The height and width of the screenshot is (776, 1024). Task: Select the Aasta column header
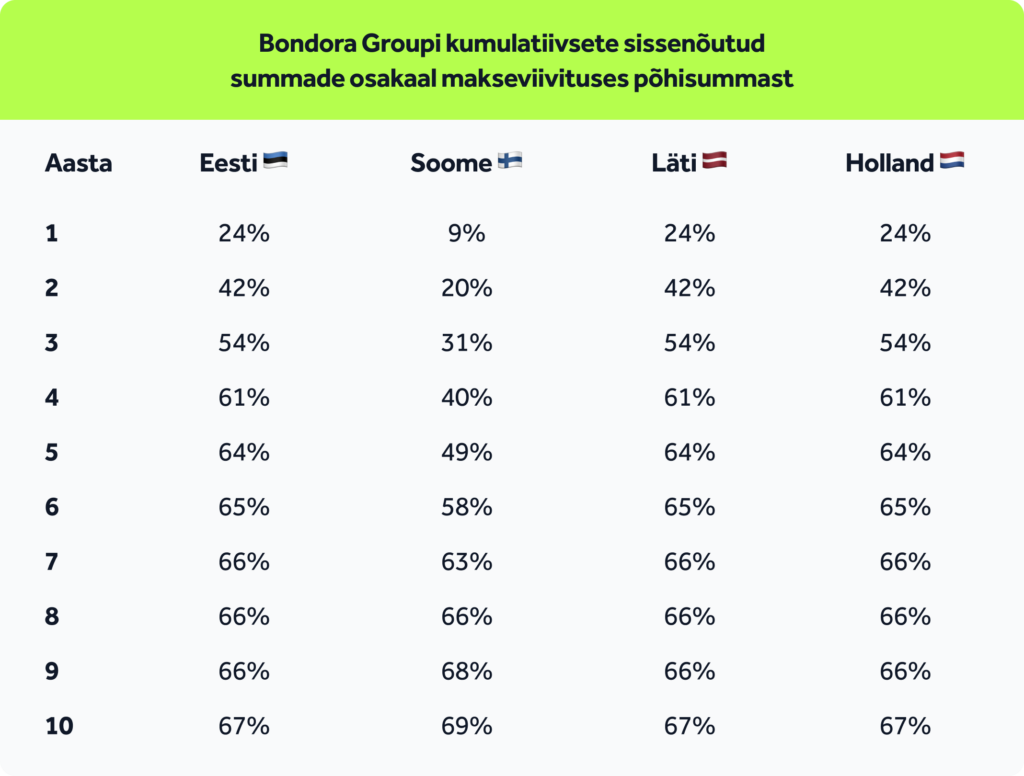pos(78,163)
